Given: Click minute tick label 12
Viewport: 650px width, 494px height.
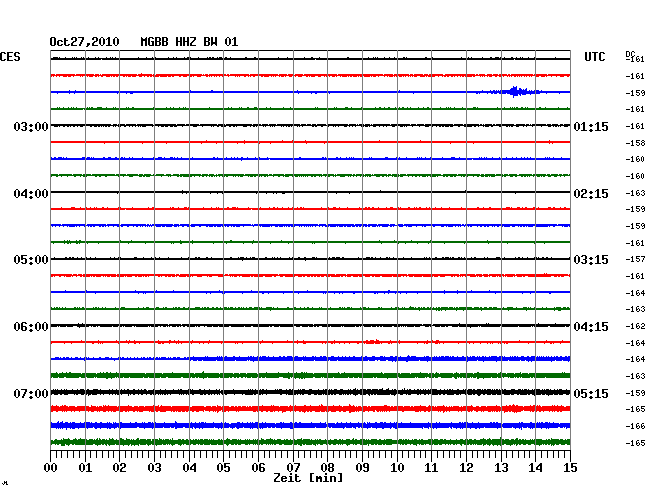Looking at the screenshot, I should click(466, 467).
